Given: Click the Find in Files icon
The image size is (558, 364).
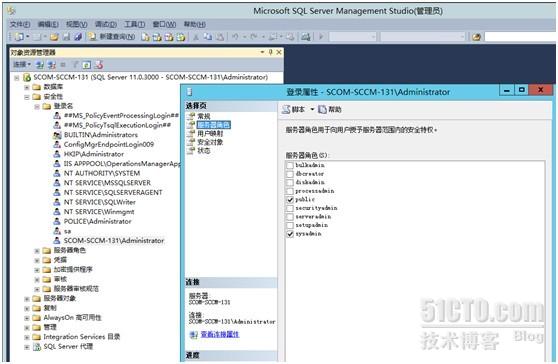Looking at the screenshot, I should [476, 37].
